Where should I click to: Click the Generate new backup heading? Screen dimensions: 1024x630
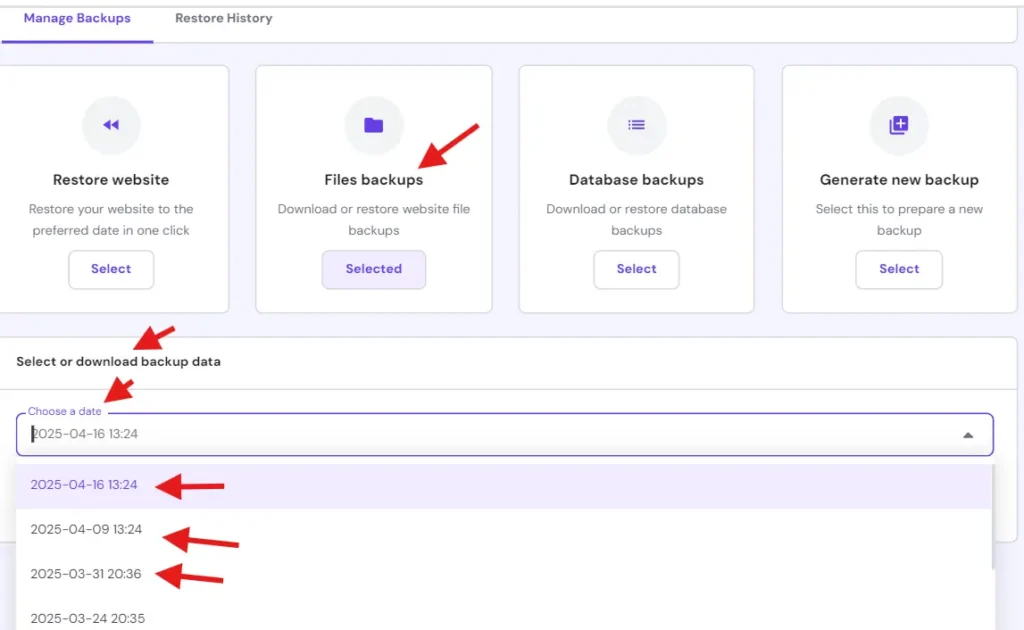coord(899,180)
